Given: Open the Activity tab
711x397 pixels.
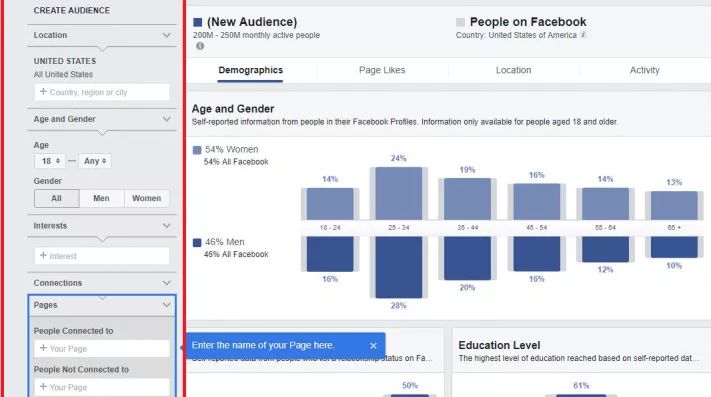Looking at the screenshot, I should 644,70.
